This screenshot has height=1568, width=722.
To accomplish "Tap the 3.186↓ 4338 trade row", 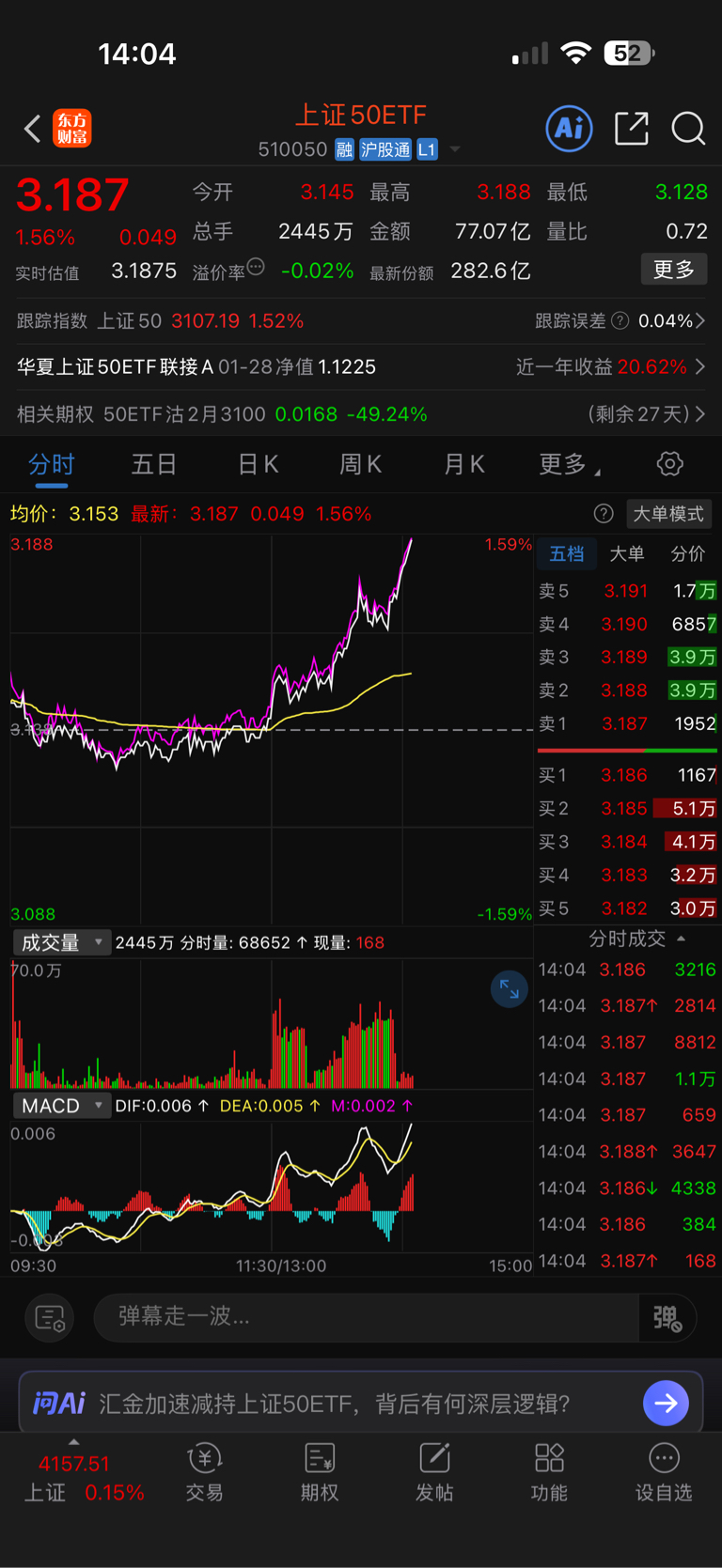I will 627,1188.
